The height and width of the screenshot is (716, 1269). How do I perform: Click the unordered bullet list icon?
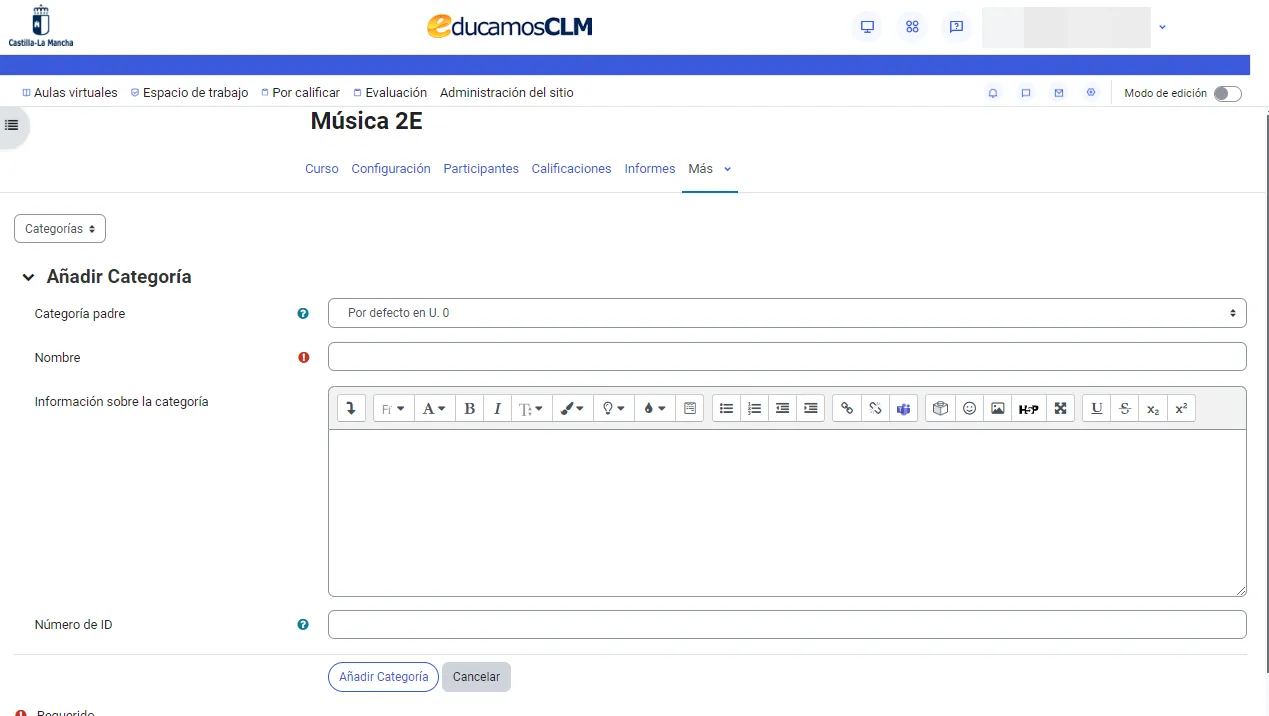(x=727, y=408)
